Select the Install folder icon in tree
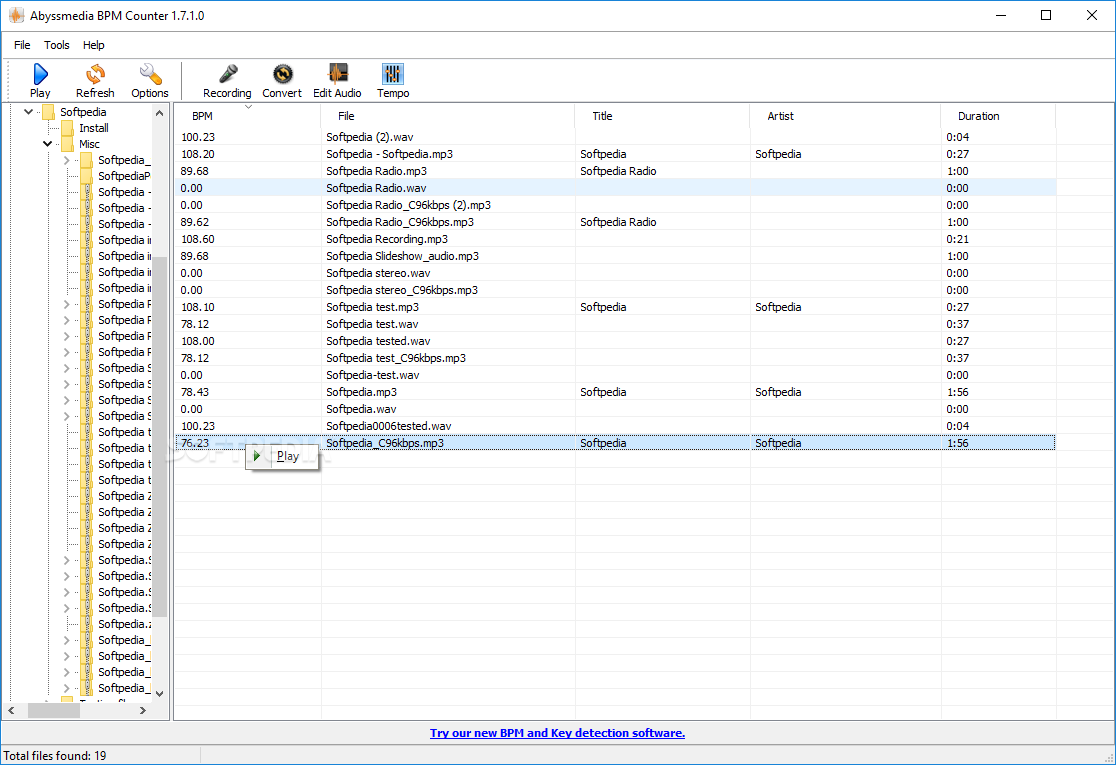 click(68, 128)
